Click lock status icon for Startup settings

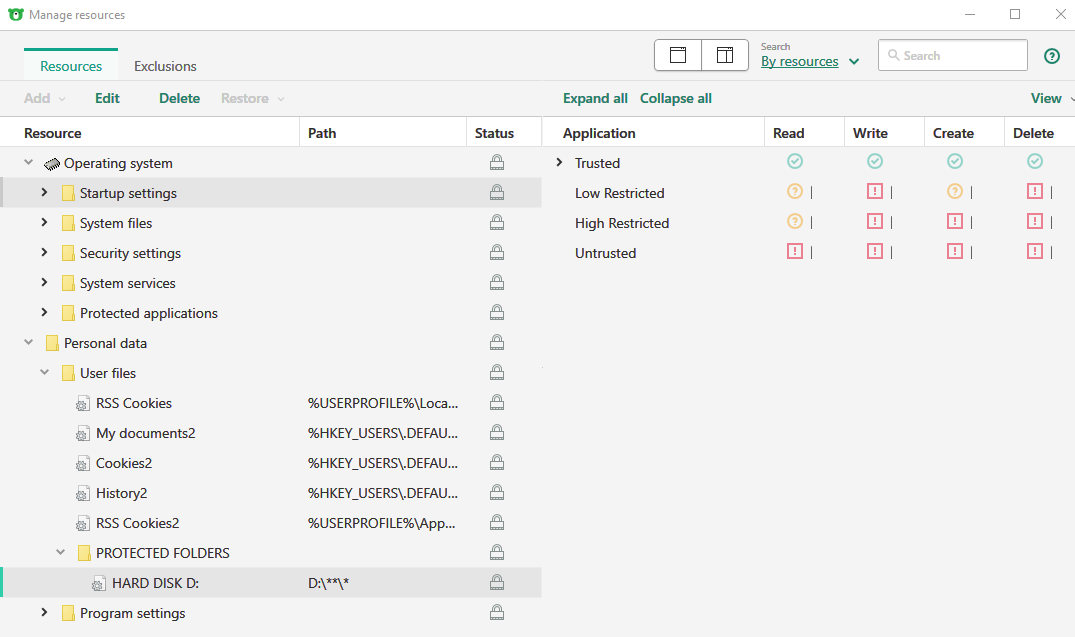(496, 193)
